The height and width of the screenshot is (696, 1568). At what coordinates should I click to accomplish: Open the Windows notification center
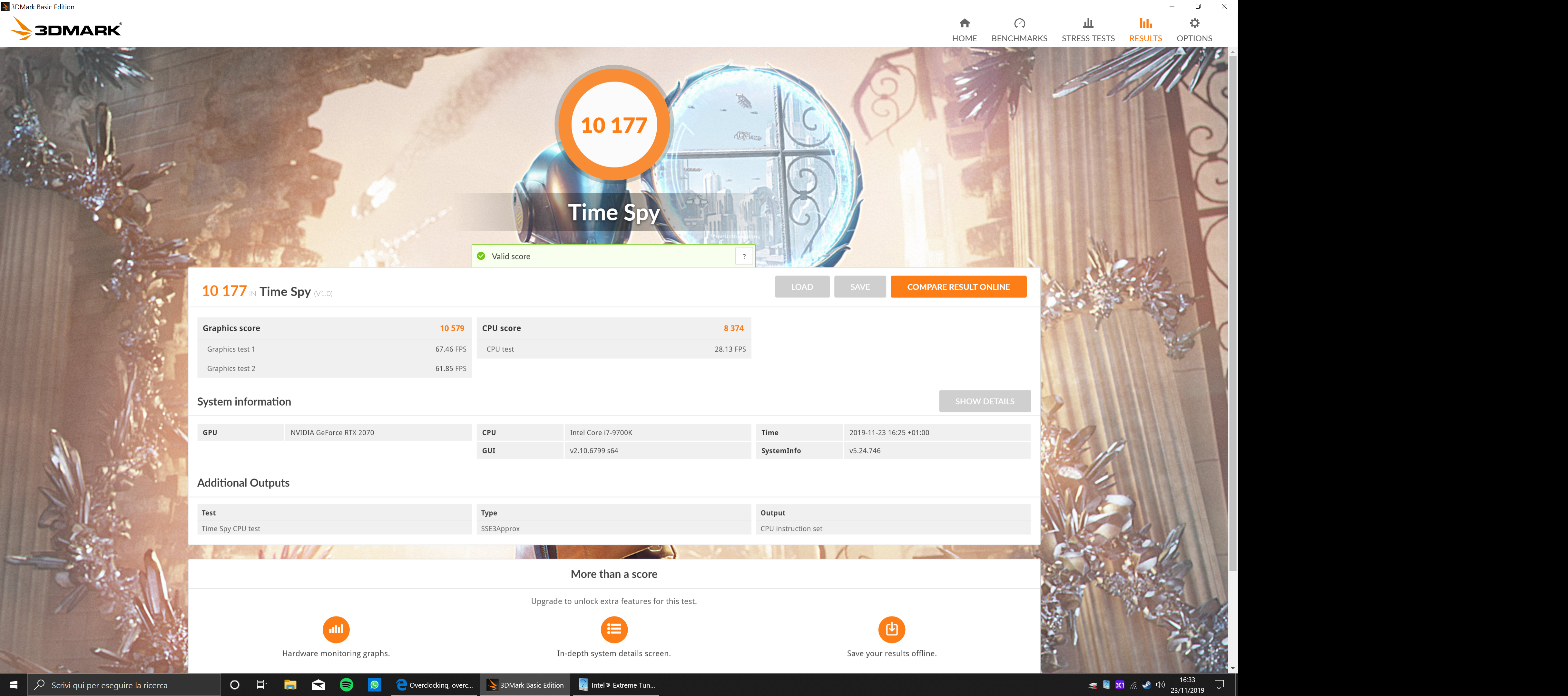(x=1219, y=684)
